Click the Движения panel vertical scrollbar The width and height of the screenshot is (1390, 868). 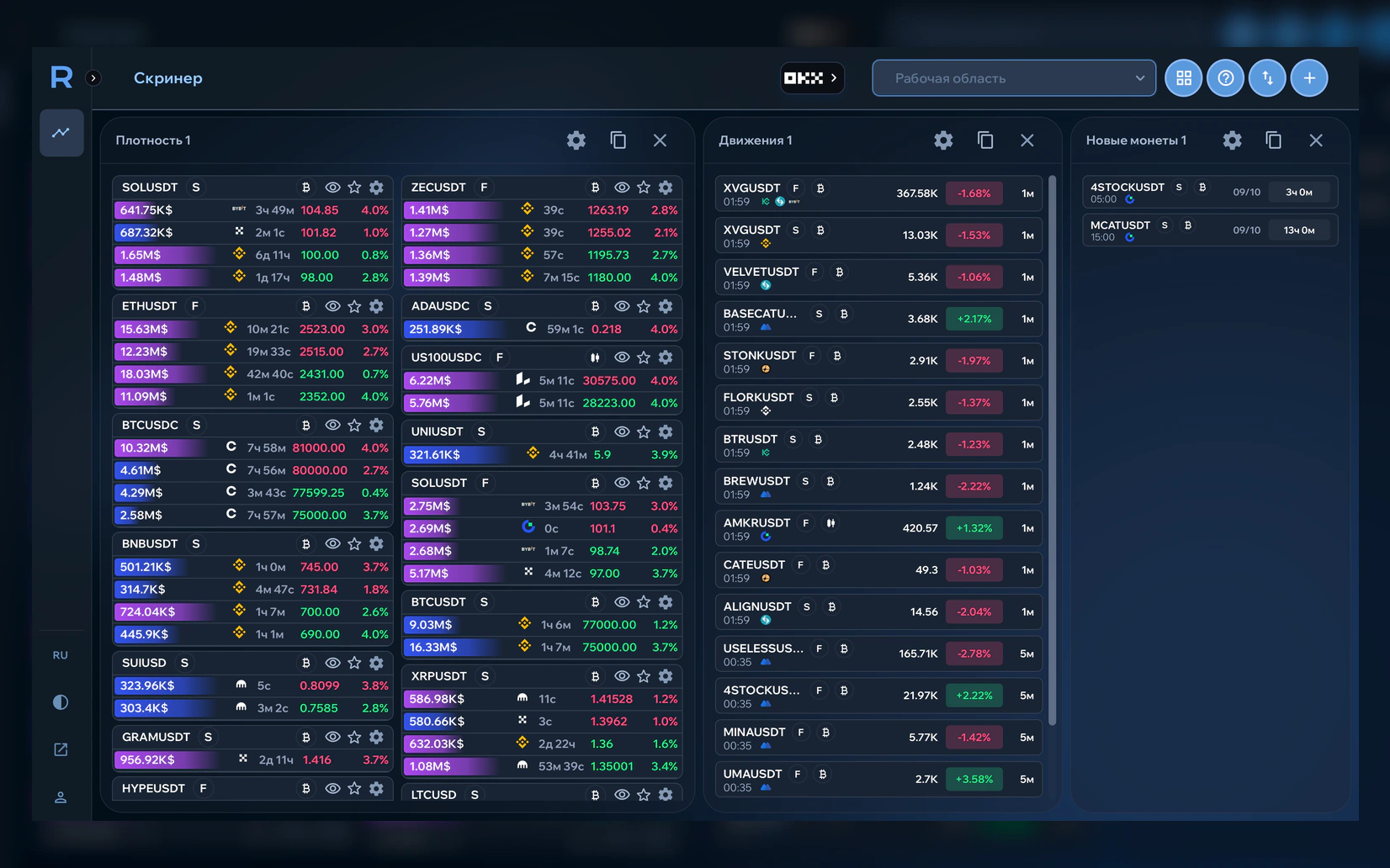[x=1053, y=450]
